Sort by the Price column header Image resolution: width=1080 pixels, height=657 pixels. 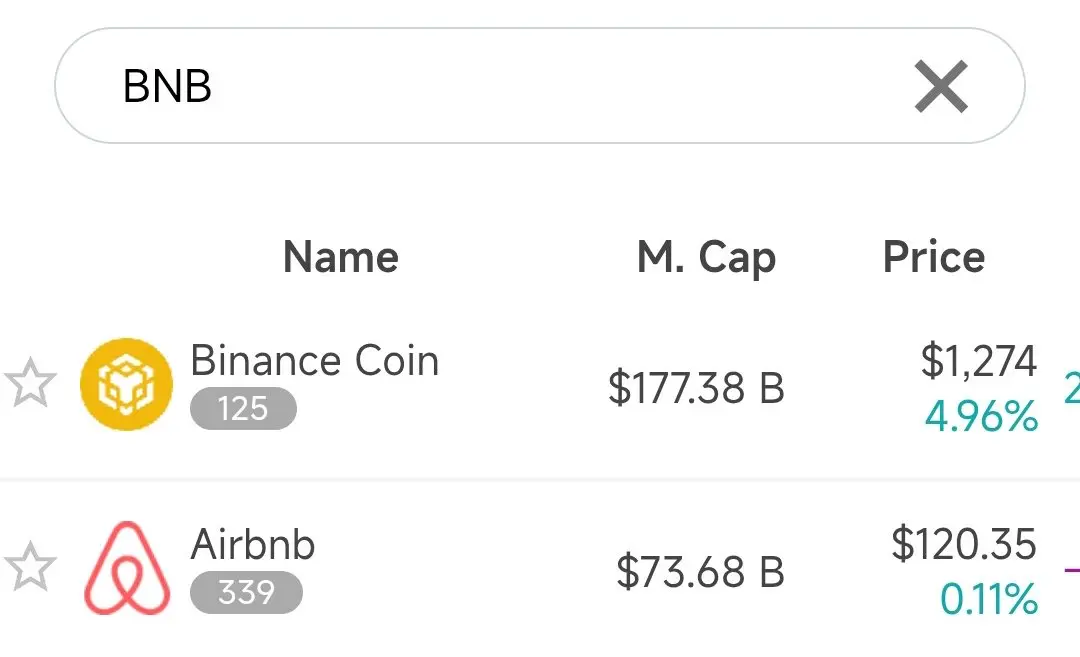[x=934, y=257]
